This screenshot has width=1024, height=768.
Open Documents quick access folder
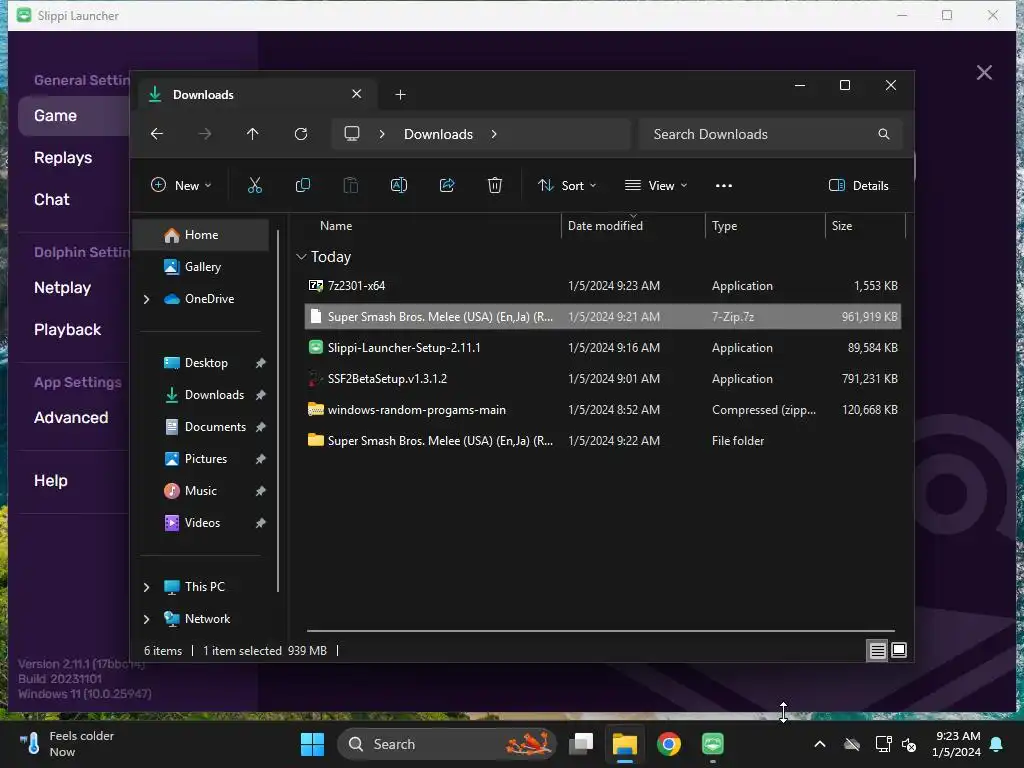tap(206, 427)
